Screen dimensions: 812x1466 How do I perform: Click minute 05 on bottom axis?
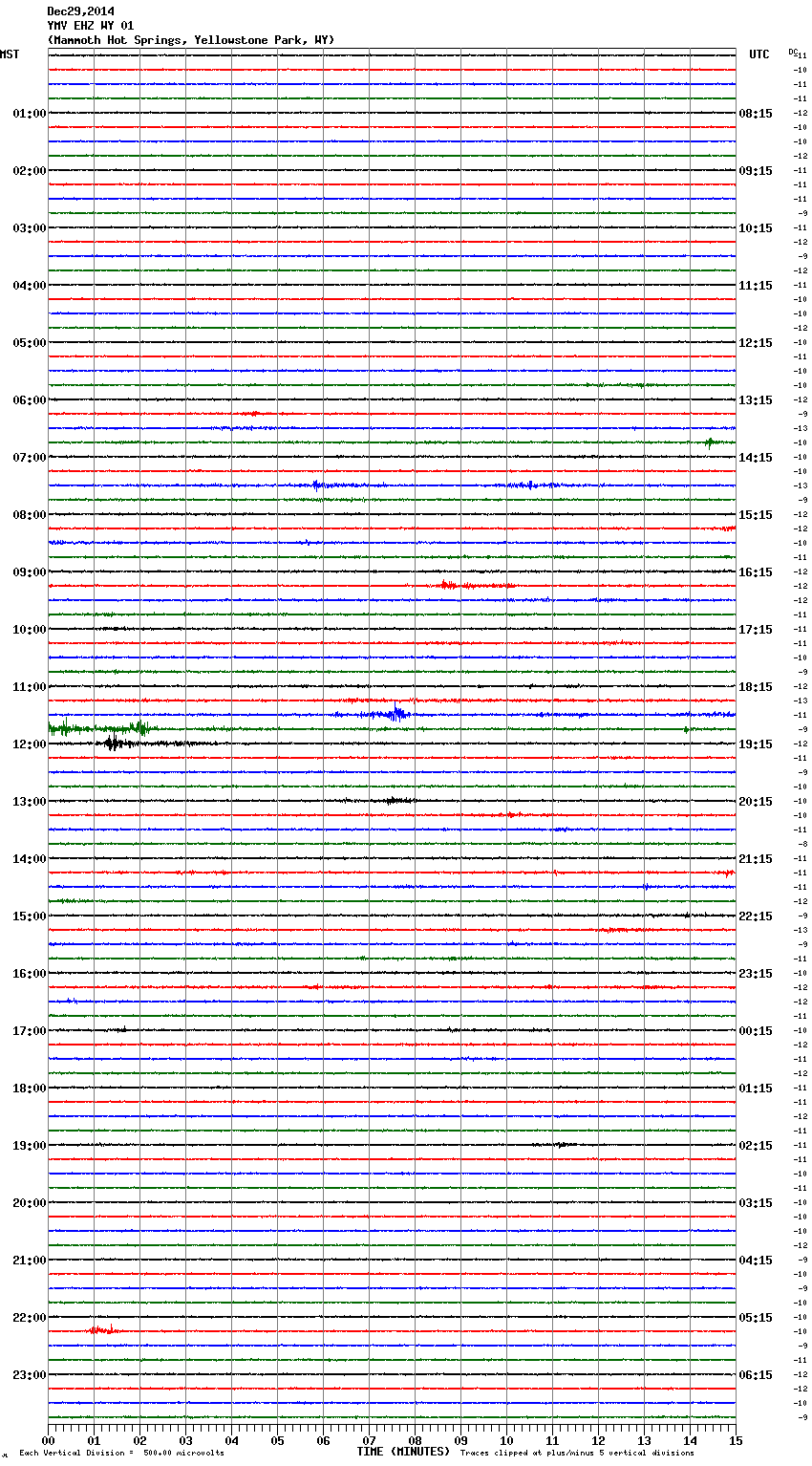pyautogui.click(x=277, y=1440)
